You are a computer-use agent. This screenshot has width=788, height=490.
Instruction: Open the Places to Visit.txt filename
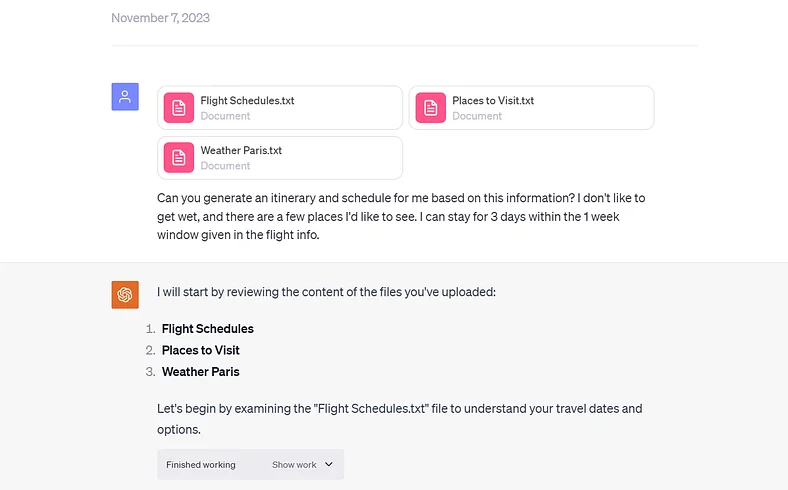(493, 100)
